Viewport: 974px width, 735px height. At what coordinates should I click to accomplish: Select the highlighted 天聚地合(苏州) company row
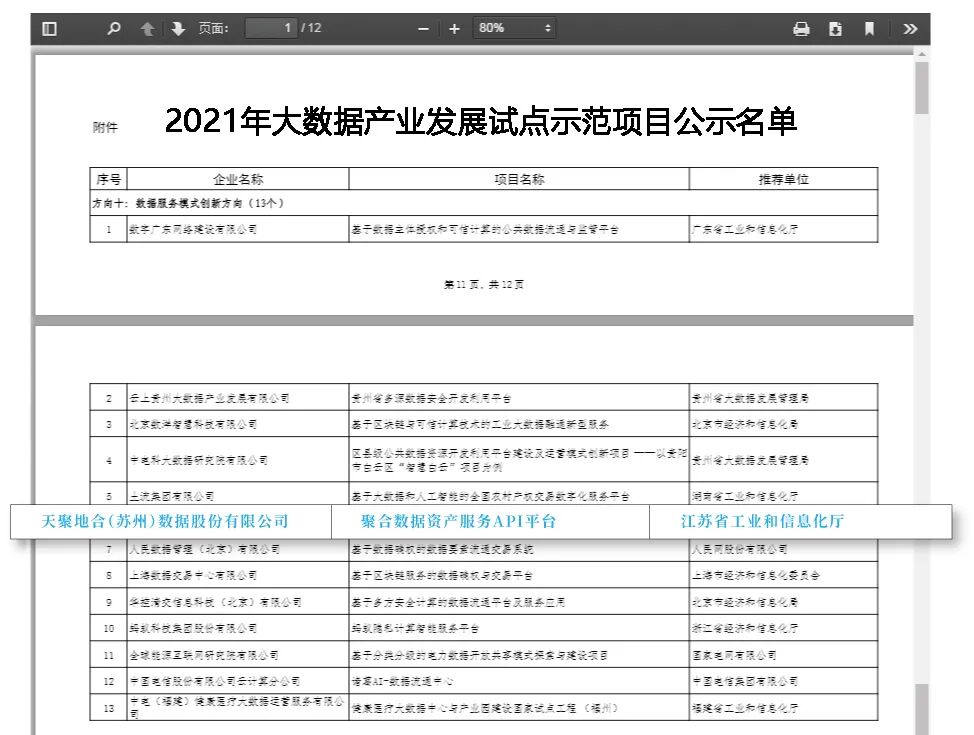coord(164,520)
